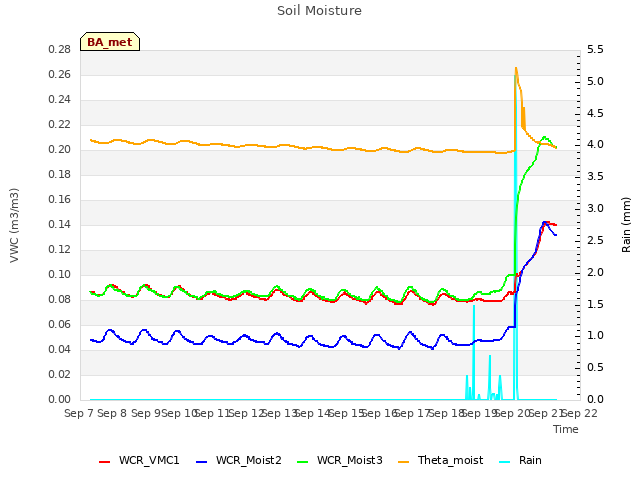Toggle WCR_VMC1 series in legend
The image size is (640, 480).
click(139, 460)
